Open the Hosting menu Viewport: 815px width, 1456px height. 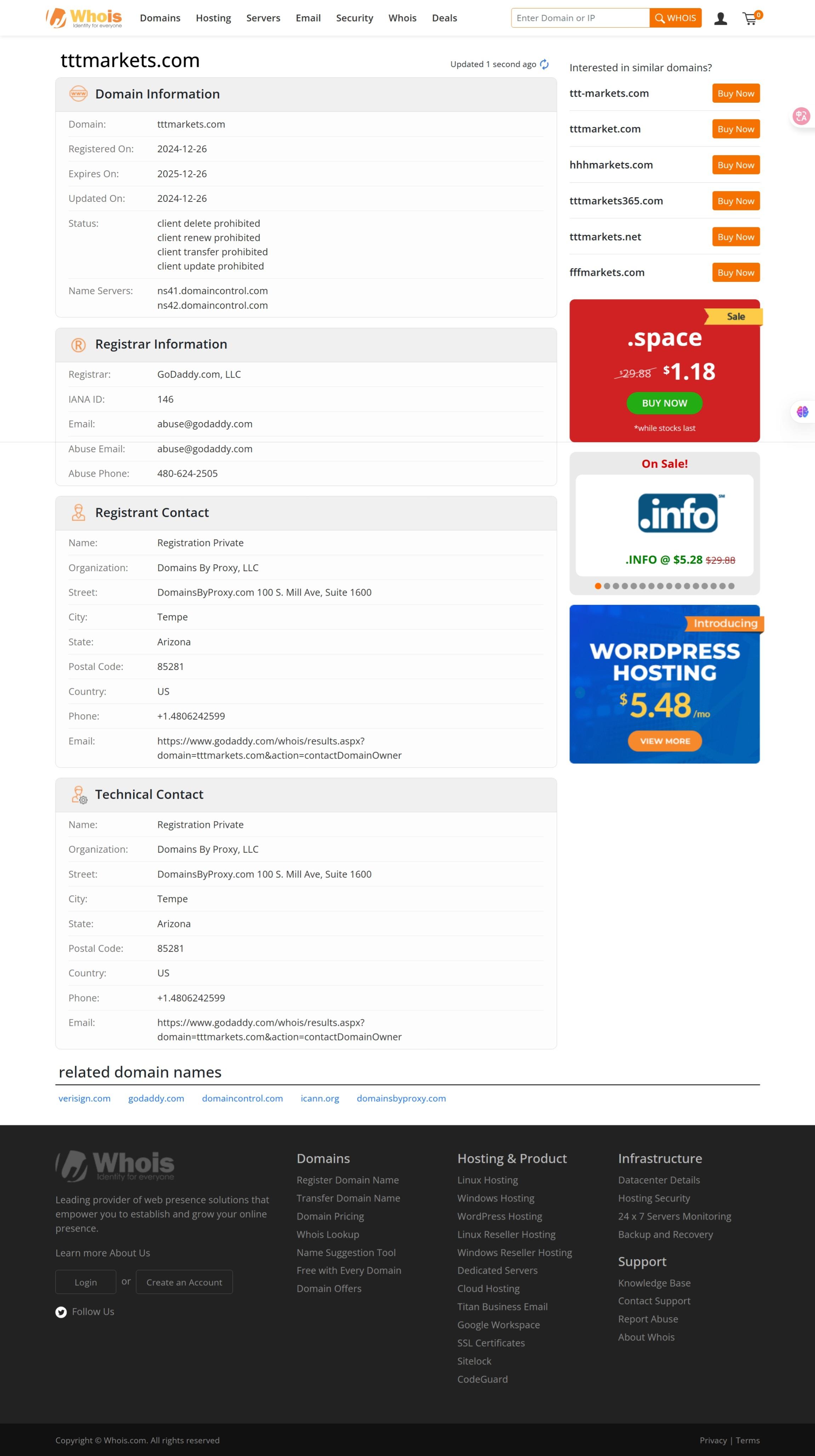click(x=213, y=18)
